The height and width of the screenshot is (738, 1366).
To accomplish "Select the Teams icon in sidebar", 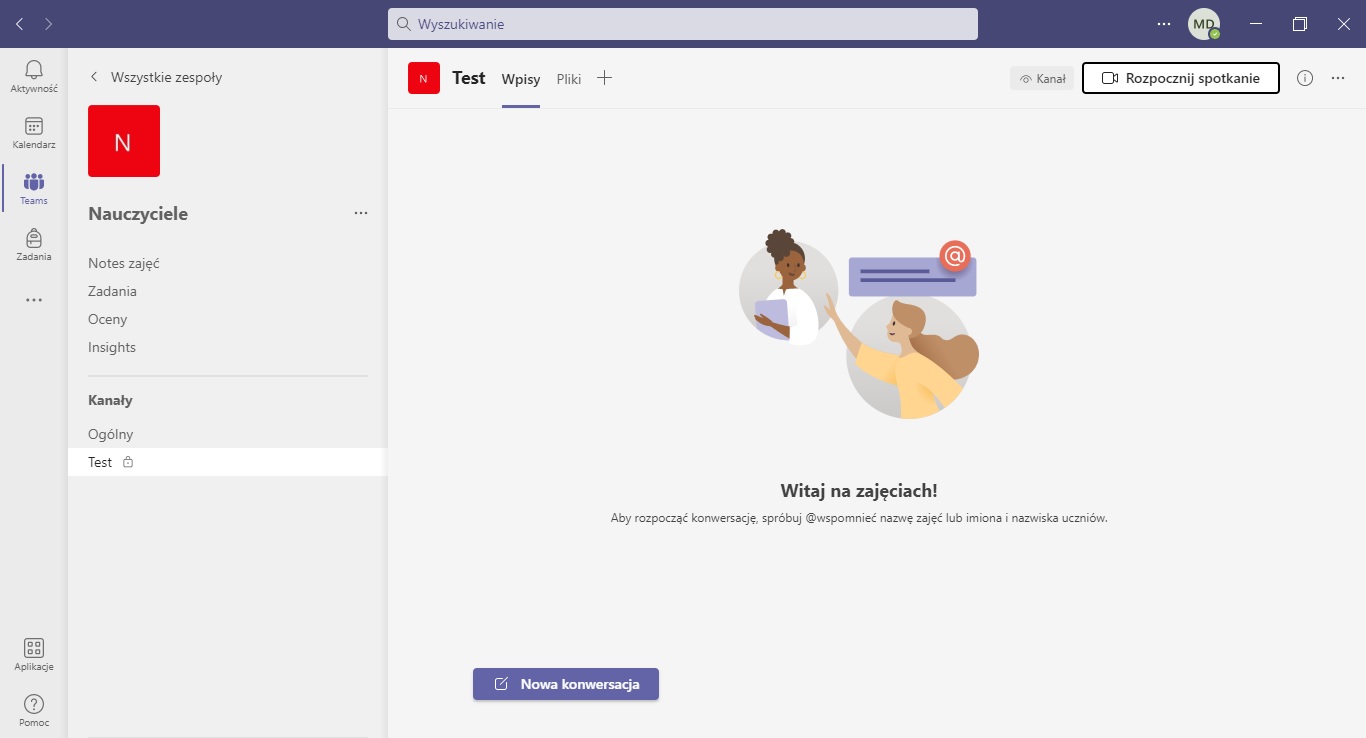I will tap(33, 183).
